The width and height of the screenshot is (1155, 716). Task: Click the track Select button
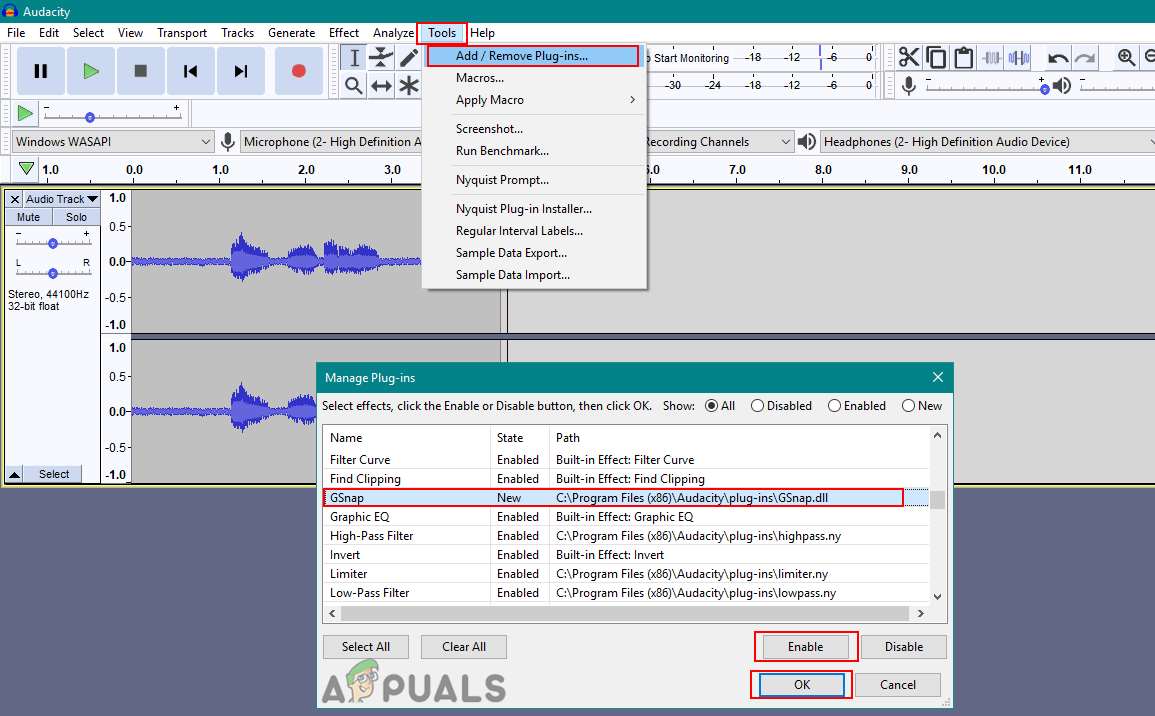tap(54, 474)
